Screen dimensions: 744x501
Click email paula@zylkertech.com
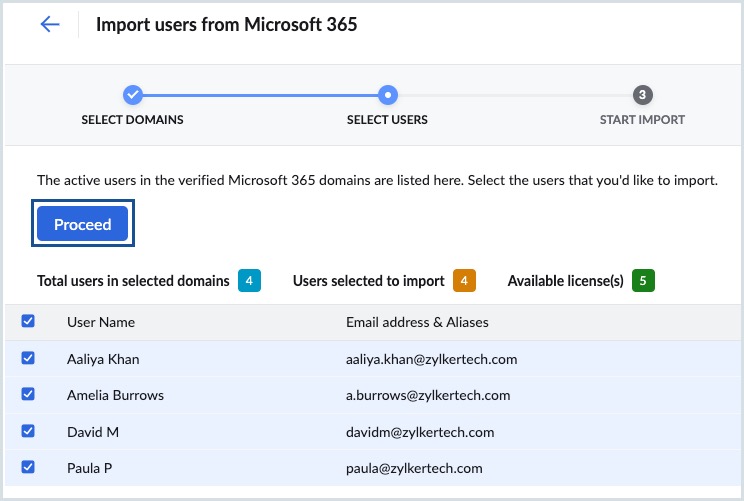(x=414, y=468)
